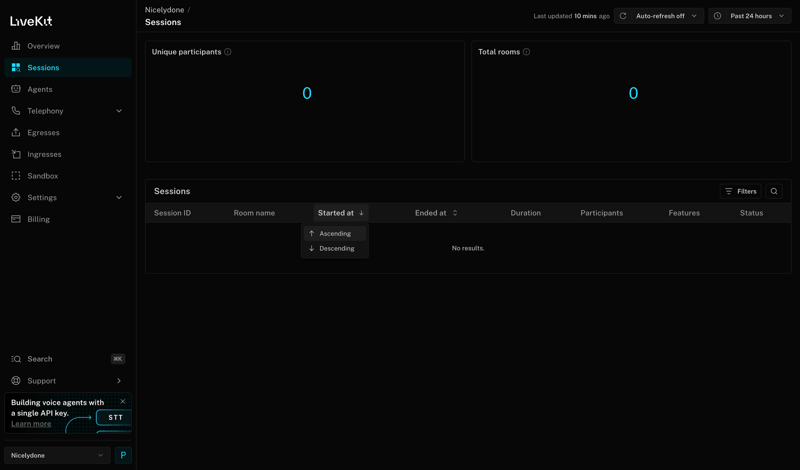The image size is (800, 470).
Task: Open the Nicelydone project selector
Action: point(57,455)
